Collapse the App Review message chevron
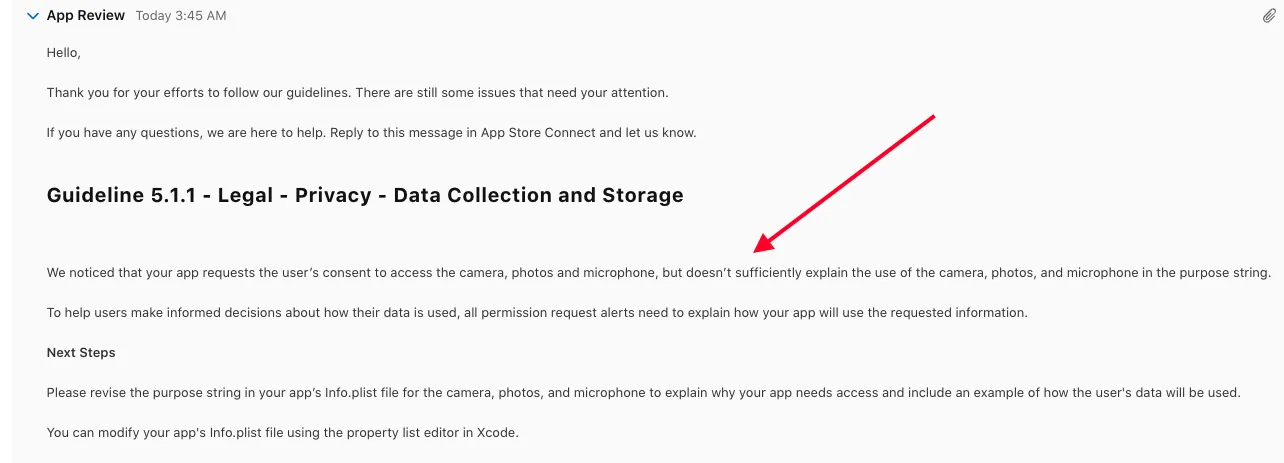This screenshot has width=1284, height=463. pyautogui.click(x=33, y=16)
